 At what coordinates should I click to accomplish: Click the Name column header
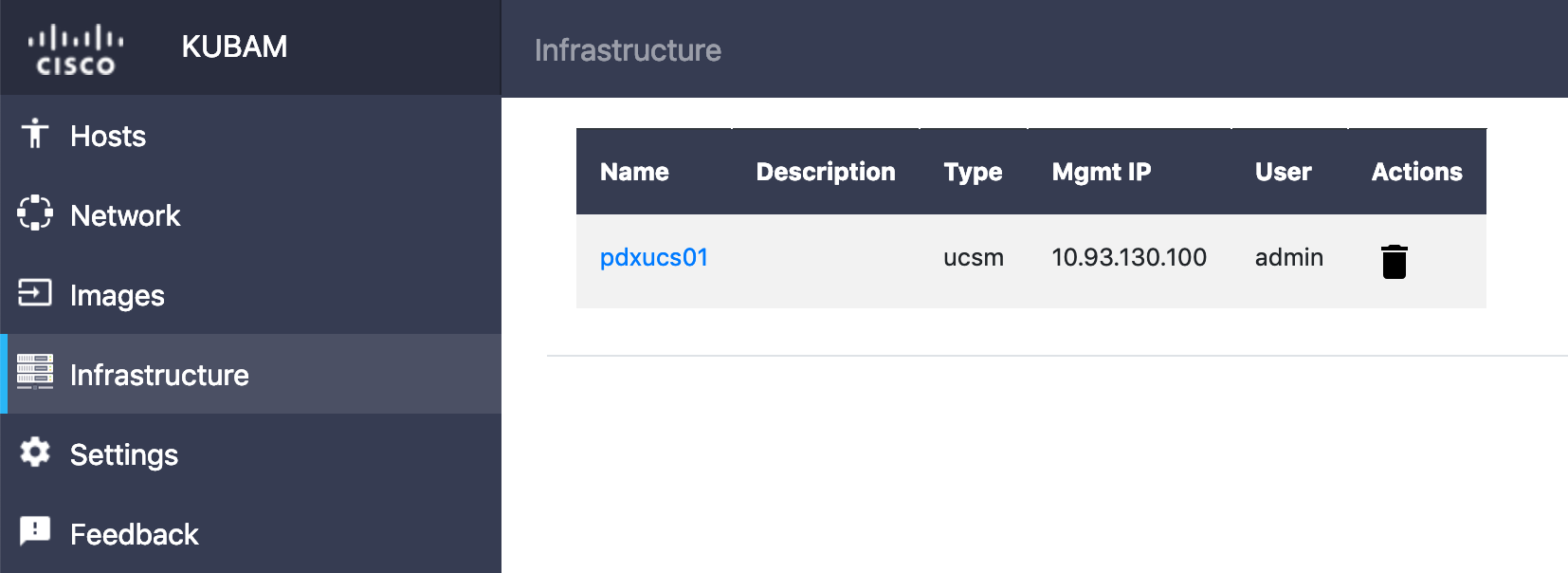pyautogui.click(x=634, y=172)
